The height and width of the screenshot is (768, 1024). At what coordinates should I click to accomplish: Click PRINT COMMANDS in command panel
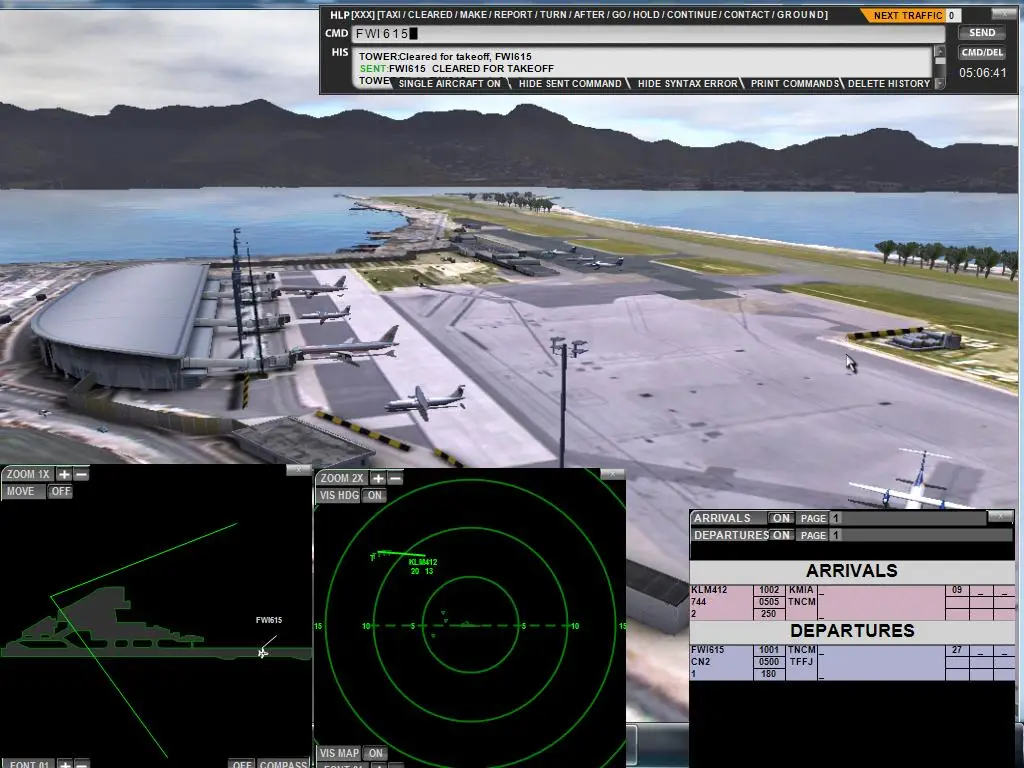point(794,84)
